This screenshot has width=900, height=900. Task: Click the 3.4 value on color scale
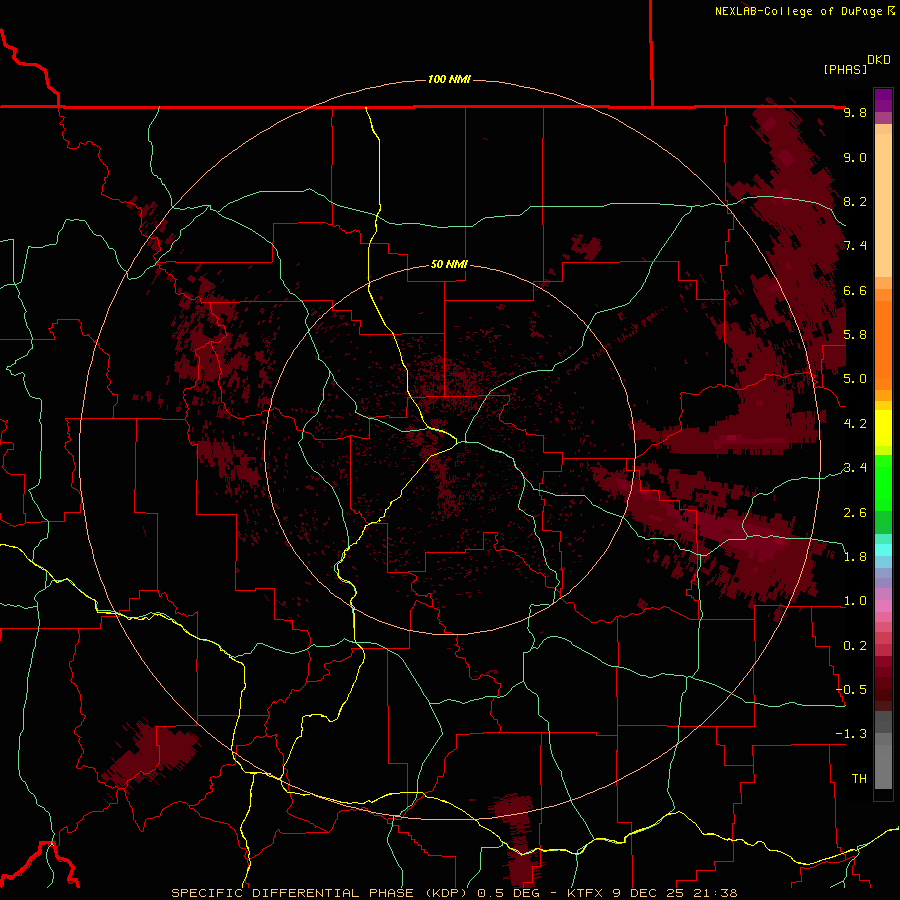(x=855, y=468)
